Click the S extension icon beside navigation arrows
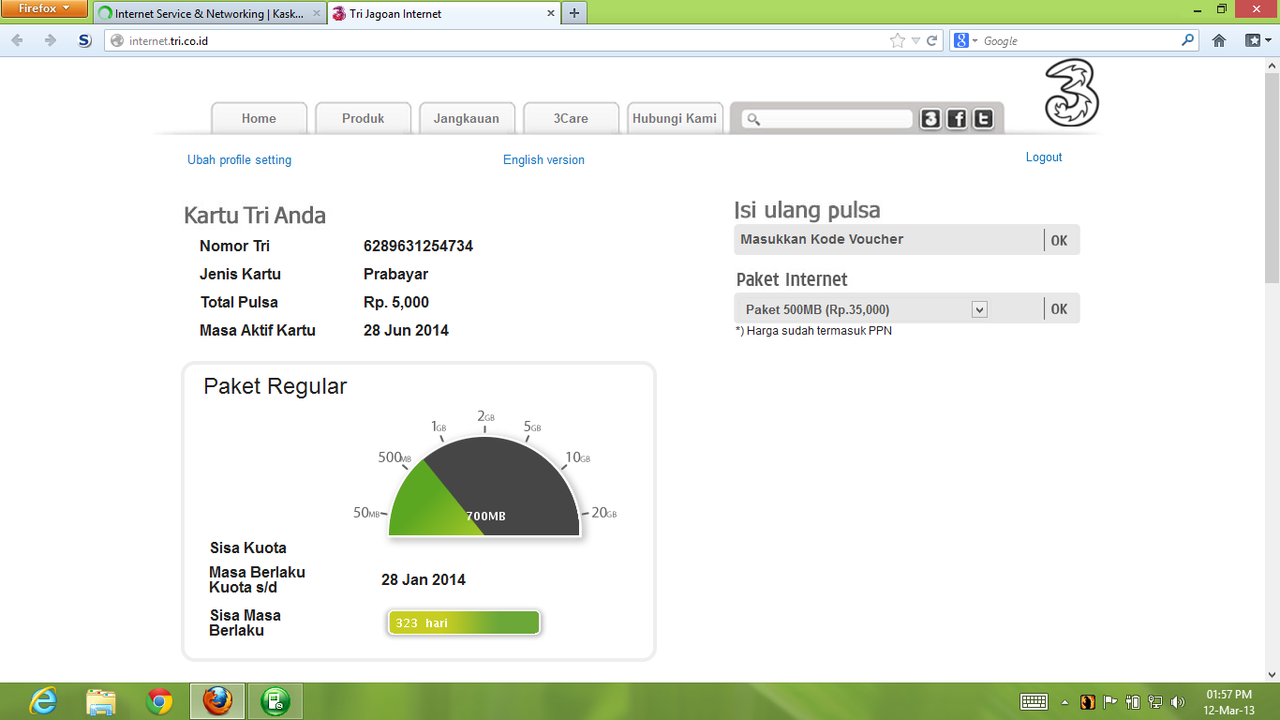The height and width of the screenshot is (720, 1280). coord(85,41)
